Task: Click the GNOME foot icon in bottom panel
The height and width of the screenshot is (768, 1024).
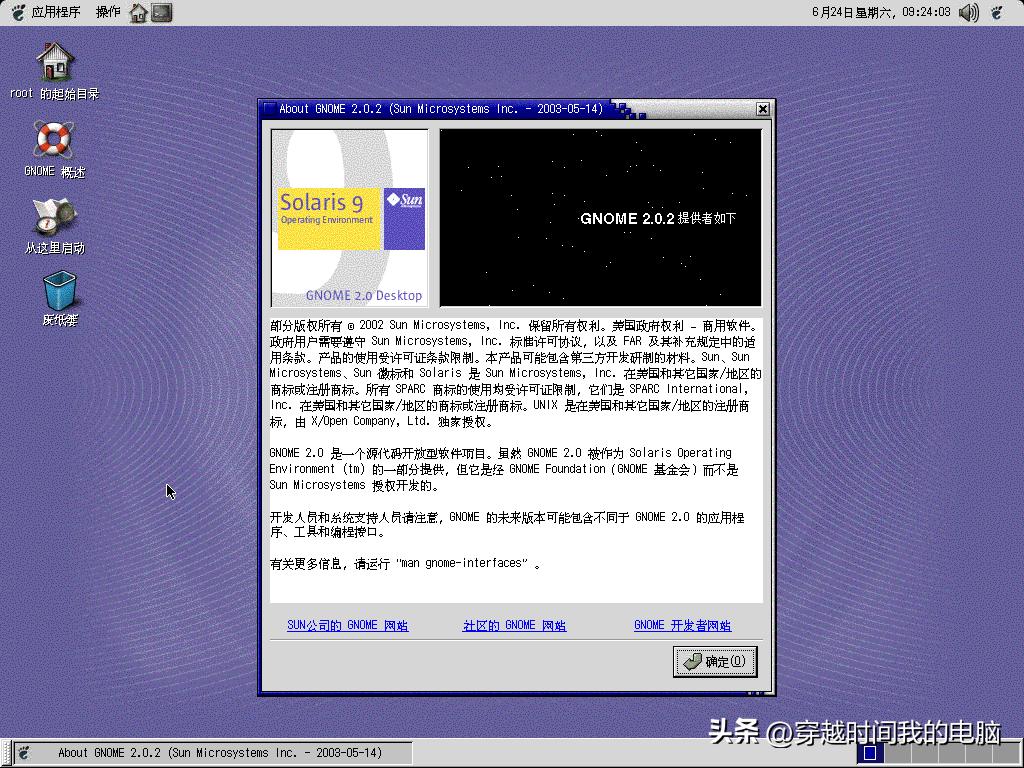Action: click(24, 753)
